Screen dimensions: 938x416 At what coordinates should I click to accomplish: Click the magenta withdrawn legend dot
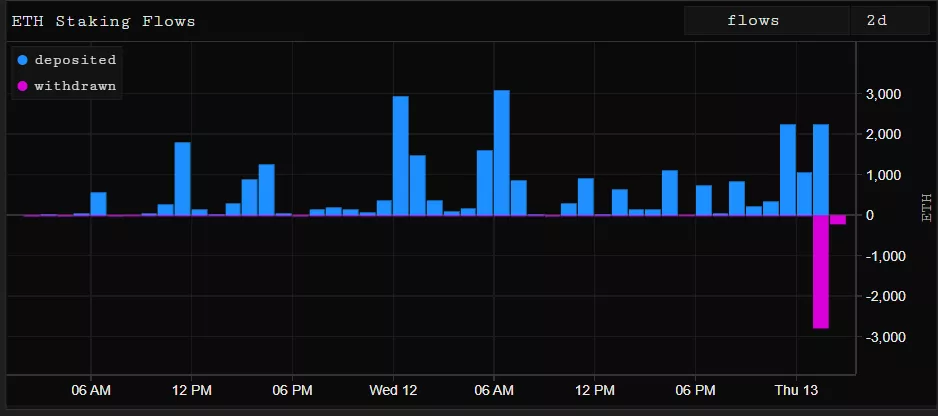pos(23,86)
